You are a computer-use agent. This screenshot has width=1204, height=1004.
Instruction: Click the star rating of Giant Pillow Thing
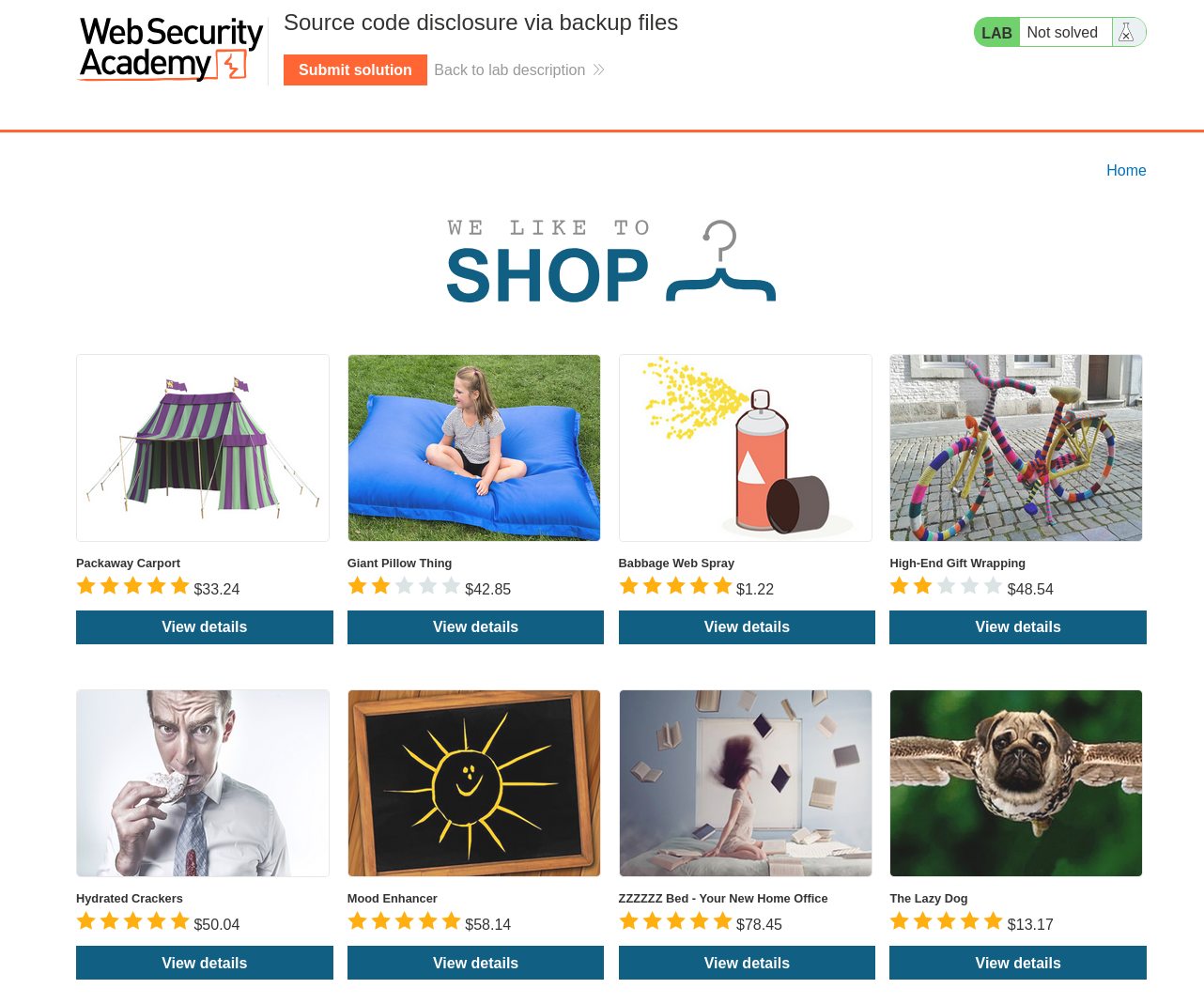point(404,587)
